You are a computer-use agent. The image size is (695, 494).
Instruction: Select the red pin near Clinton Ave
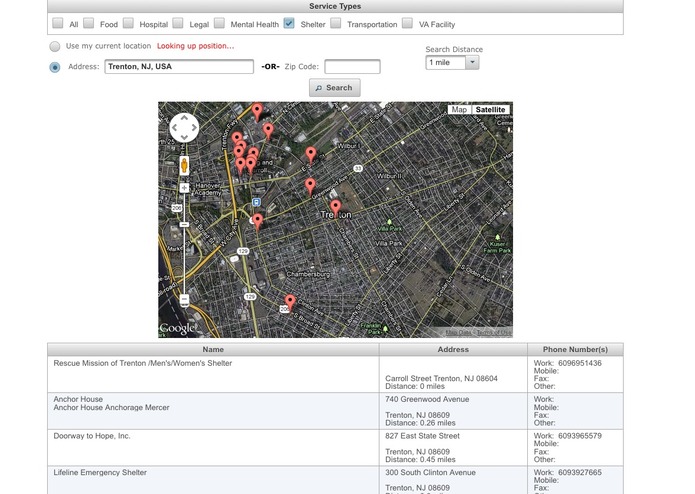(x=290, y=303)
